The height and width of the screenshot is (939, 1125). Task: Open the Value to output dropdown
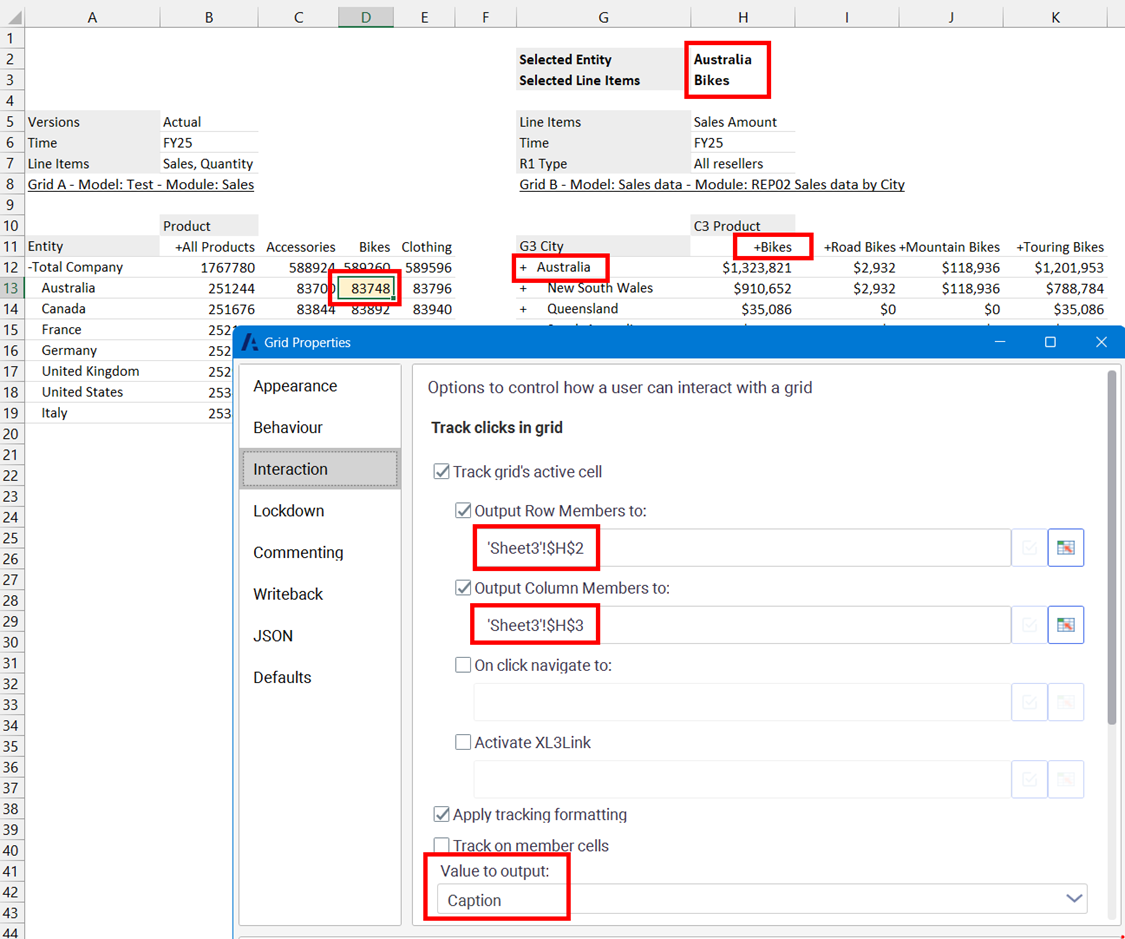click(x=1074, y=899)
